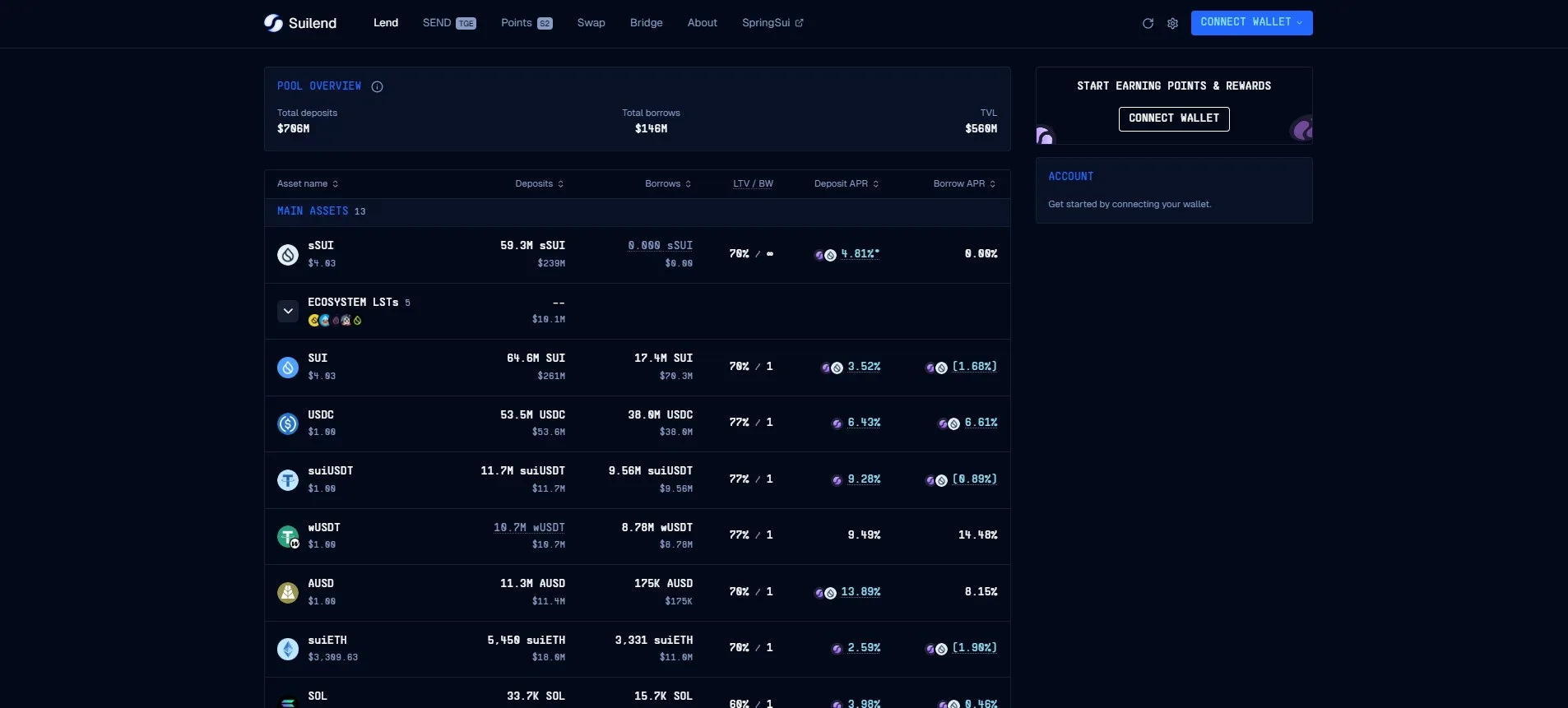Click the suiETH token icon
The width and height of the screenshot is (1568, 708).
(x=288, y=649)
